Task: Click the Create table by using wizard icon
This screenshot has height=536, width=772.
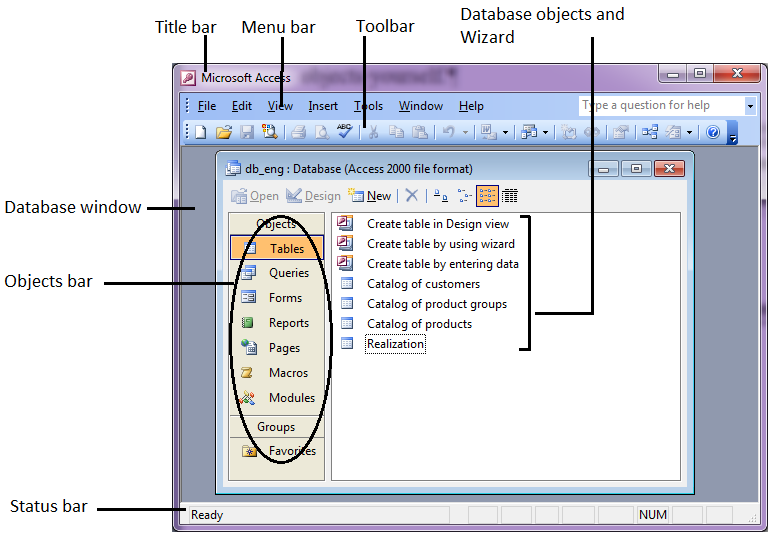Action: point(345,243)
